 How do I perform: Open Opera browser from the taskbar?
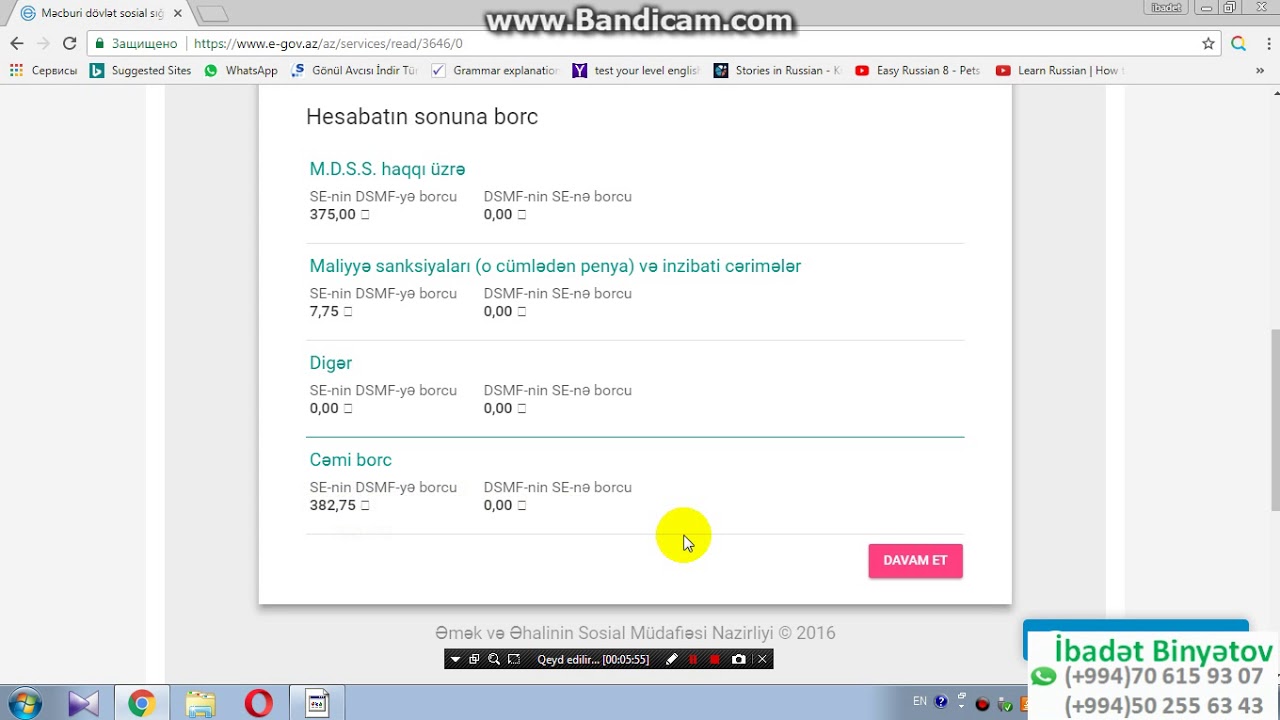click(x=258, y=703)
